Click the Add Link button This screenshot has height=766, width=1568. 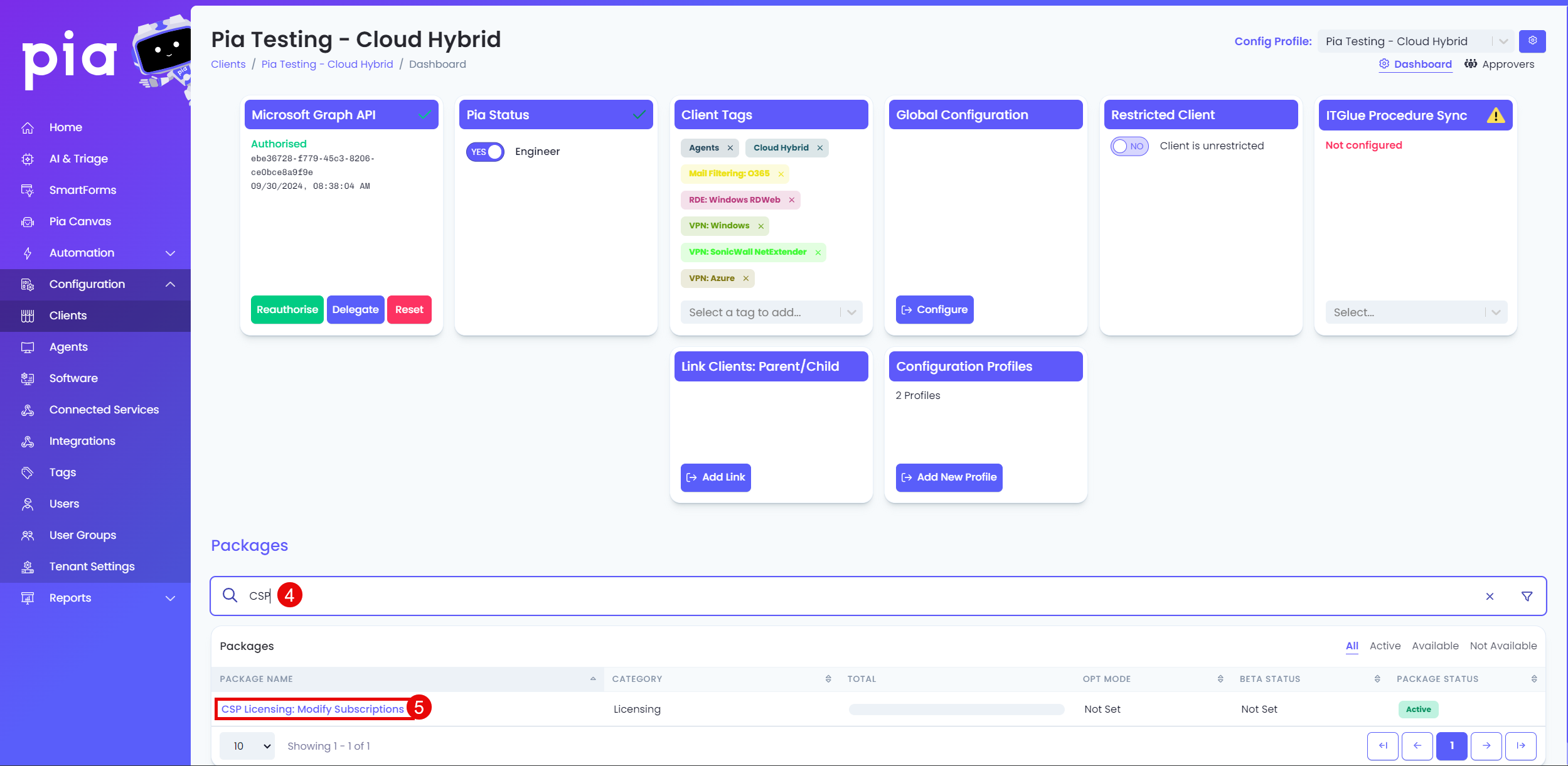pyautogui.click(x=715, y=477)
